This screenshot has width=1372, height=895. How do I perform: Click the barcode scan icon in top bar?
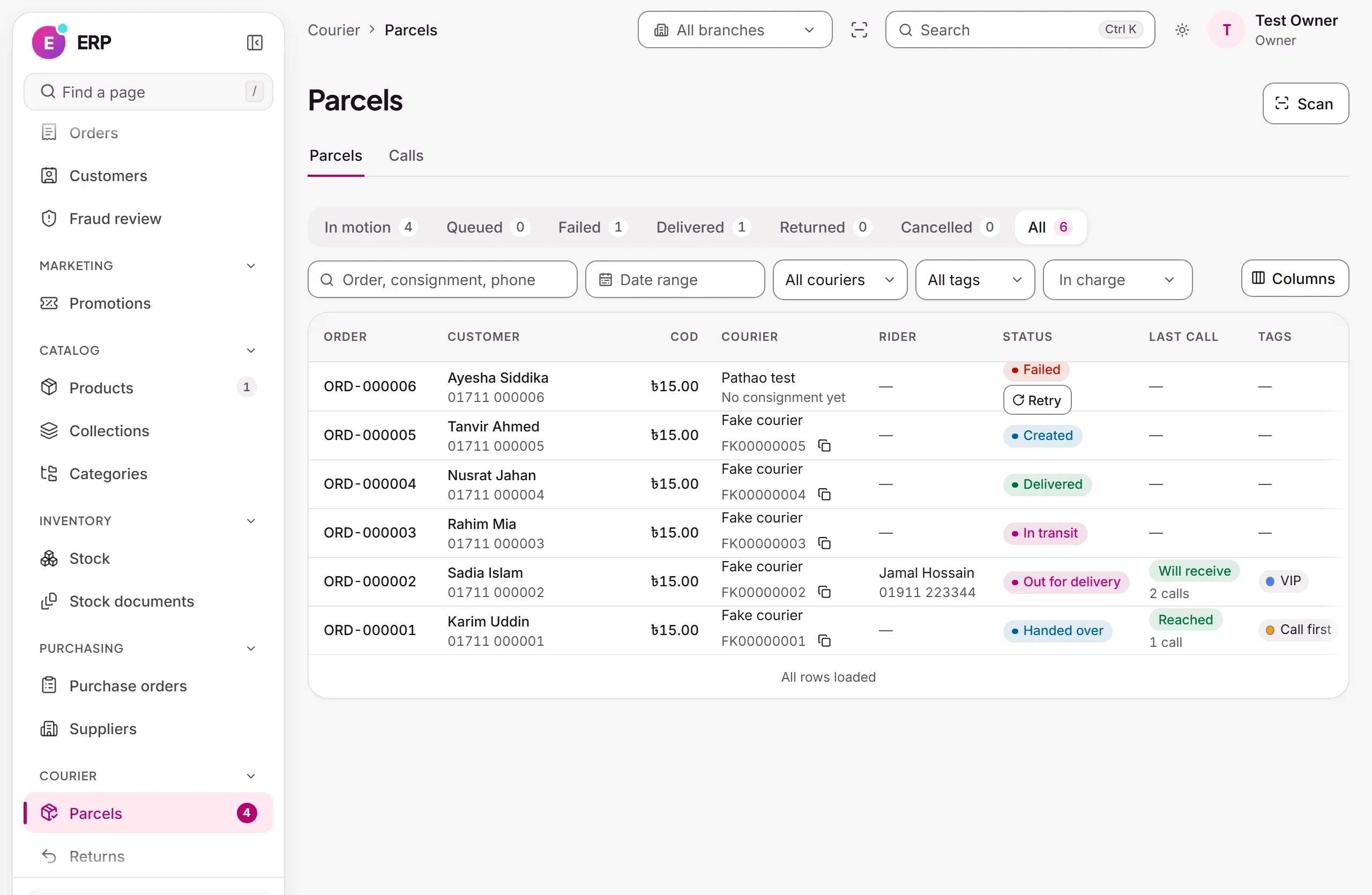click(x=859, y=30)
